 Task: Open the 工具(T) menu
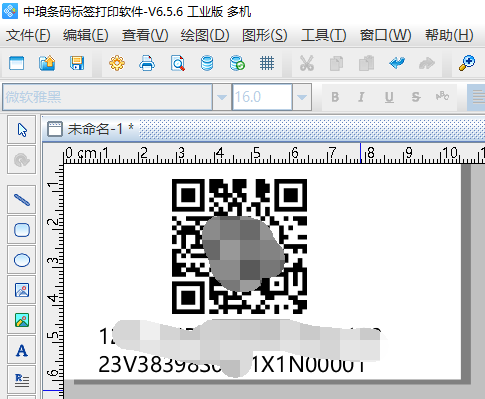pyautogui.click(x=324, y=35)
